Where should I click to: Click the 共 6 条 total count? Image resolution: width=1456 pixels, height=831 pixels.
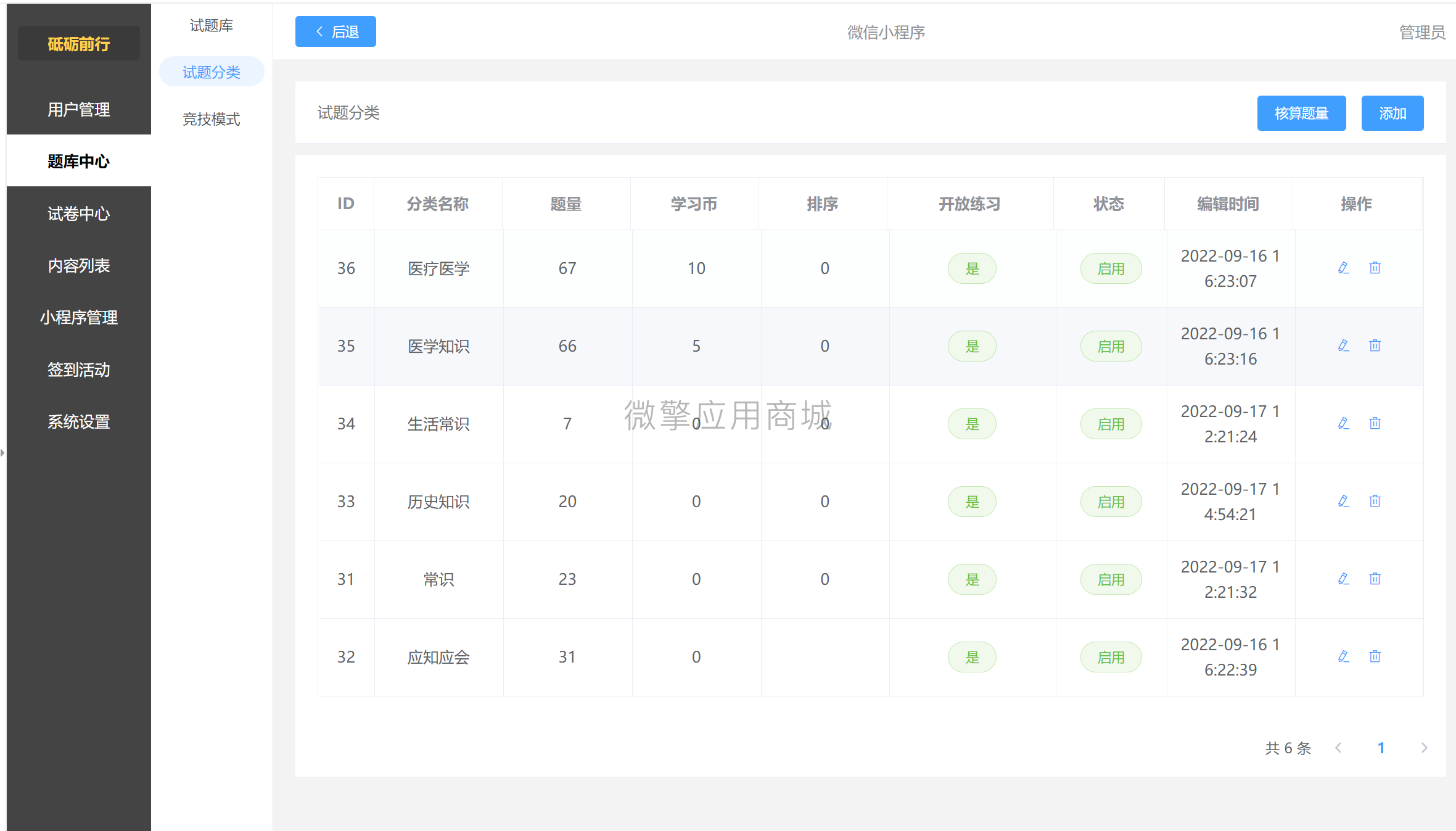click(1288, 748)
